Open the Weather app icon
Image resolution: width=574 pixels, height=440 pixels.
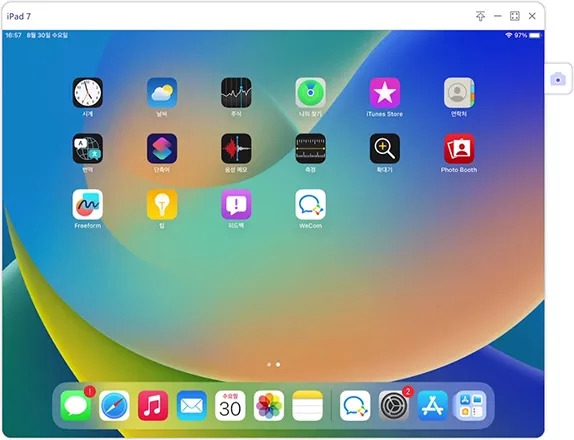(162, 93)
